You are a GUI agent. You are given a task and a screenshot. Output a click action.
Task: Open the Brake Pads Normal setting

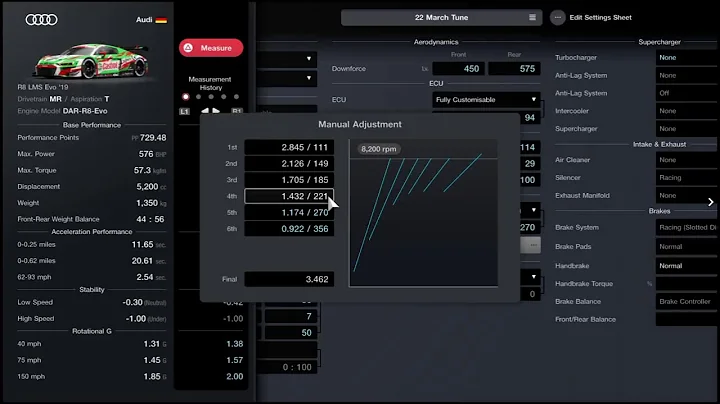point(686,247)
